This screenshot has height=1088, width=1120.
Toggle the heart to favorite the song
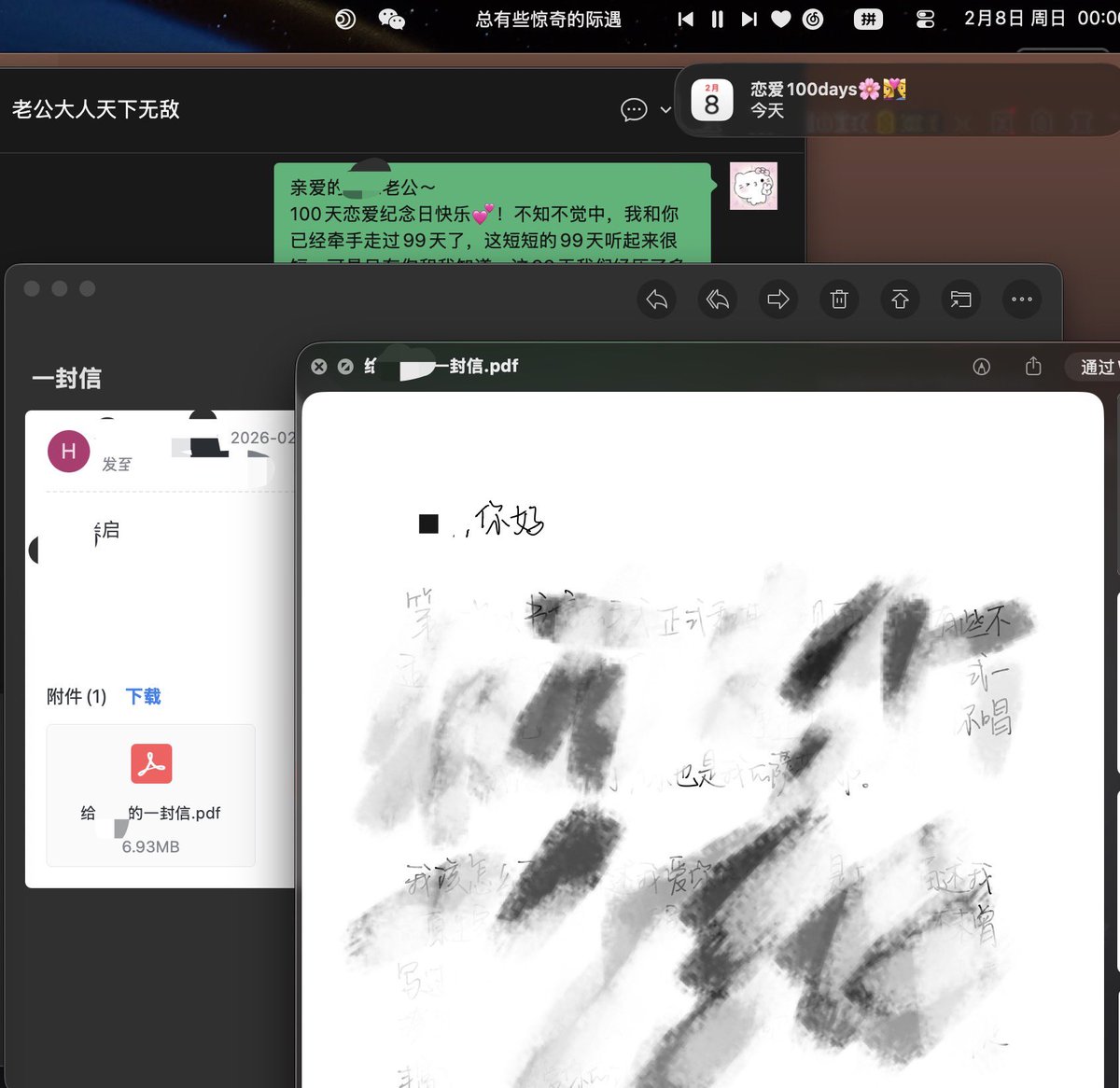click(780, 18)
